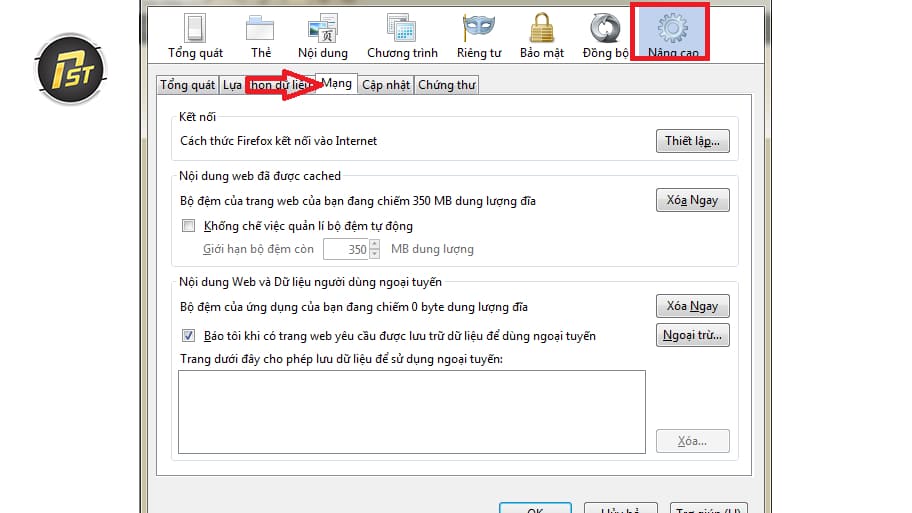Open the Chương trình applications panel icon
Image resolution: width=912 pixels, height=513 pixels.
coord(402,36)
